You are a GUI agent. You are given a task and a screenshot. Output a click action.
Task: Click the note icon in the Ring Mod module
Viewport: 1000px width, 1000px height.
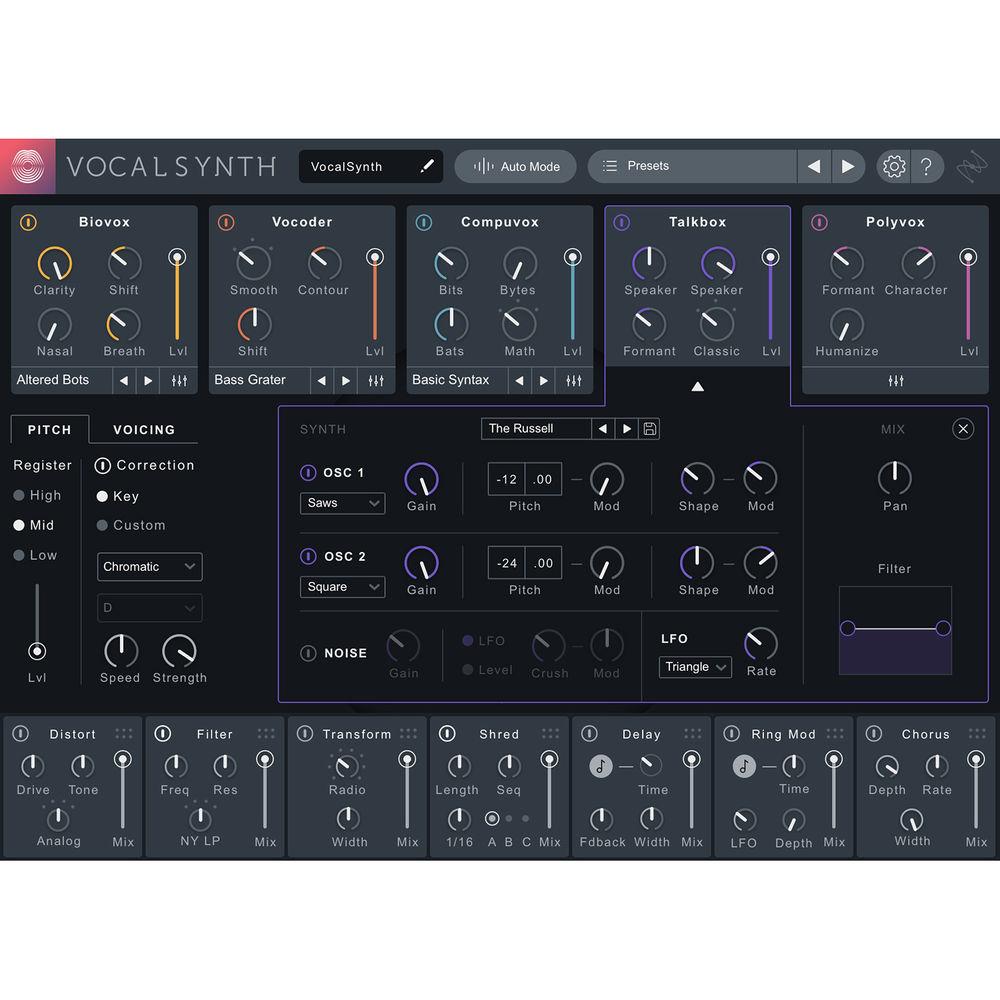[742, 766]
